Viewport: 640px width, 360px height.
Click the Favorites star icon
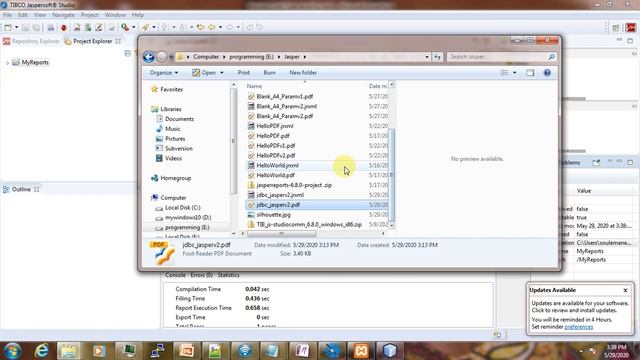(x=154, y=89)
